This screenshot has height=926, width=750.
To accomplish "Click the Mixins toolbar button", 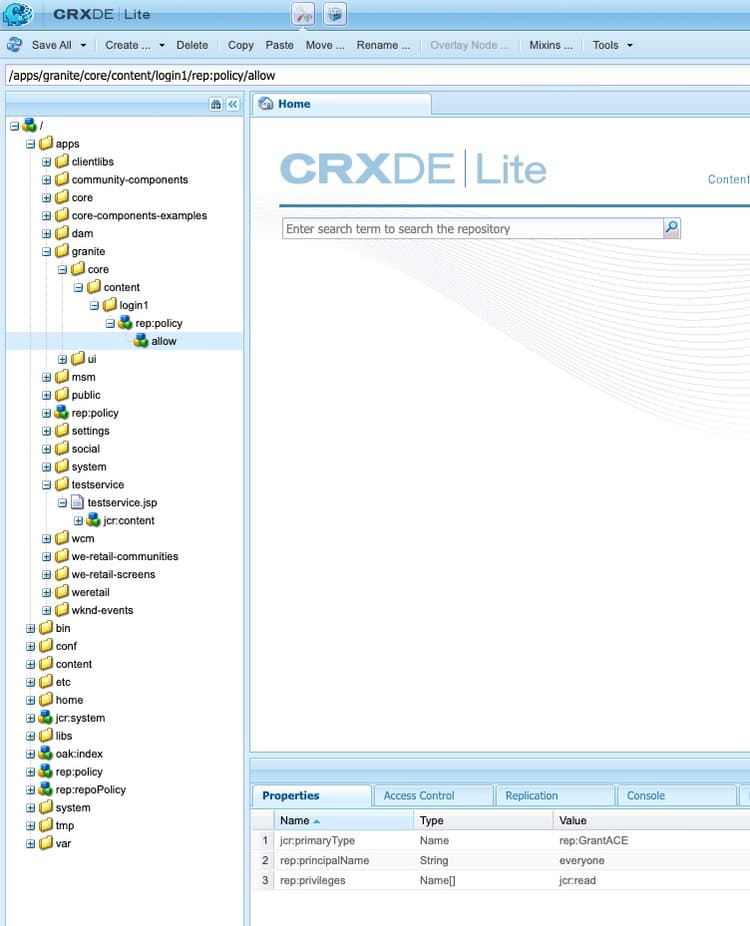I will point(550,45).
